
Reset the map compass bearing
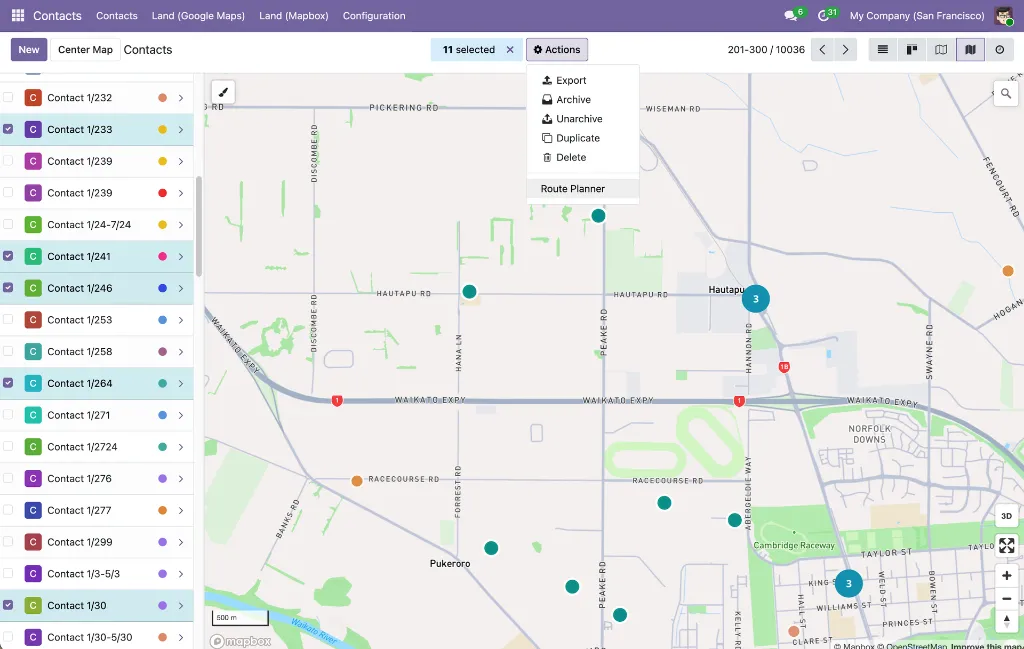tap(1006, 621)
